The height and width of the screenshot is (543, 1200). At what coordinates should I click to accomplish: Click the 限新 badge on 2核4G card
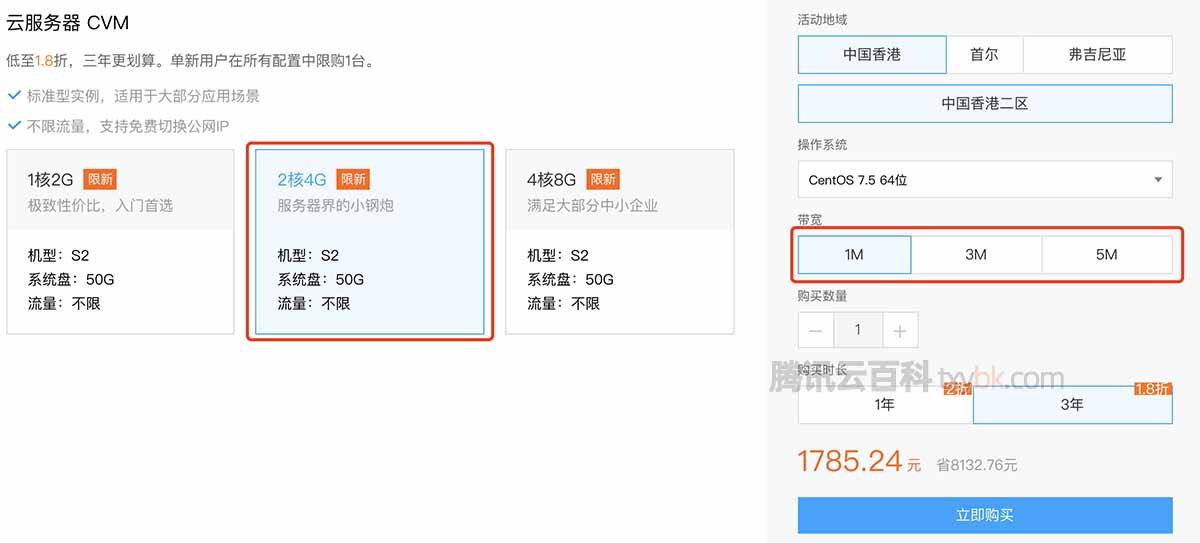pos(353,180)
